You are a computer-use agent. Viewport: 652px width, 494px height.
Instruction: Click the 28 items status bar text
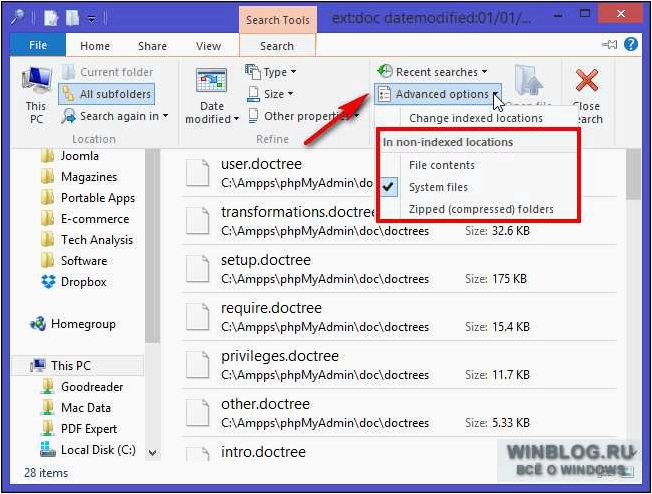coord(46,473)
